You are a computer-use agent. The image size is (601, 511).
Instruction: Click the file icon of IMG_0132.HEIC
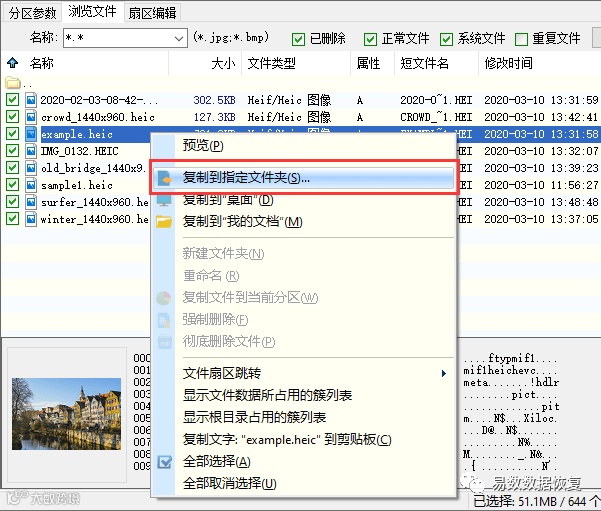tap(31, 151)
